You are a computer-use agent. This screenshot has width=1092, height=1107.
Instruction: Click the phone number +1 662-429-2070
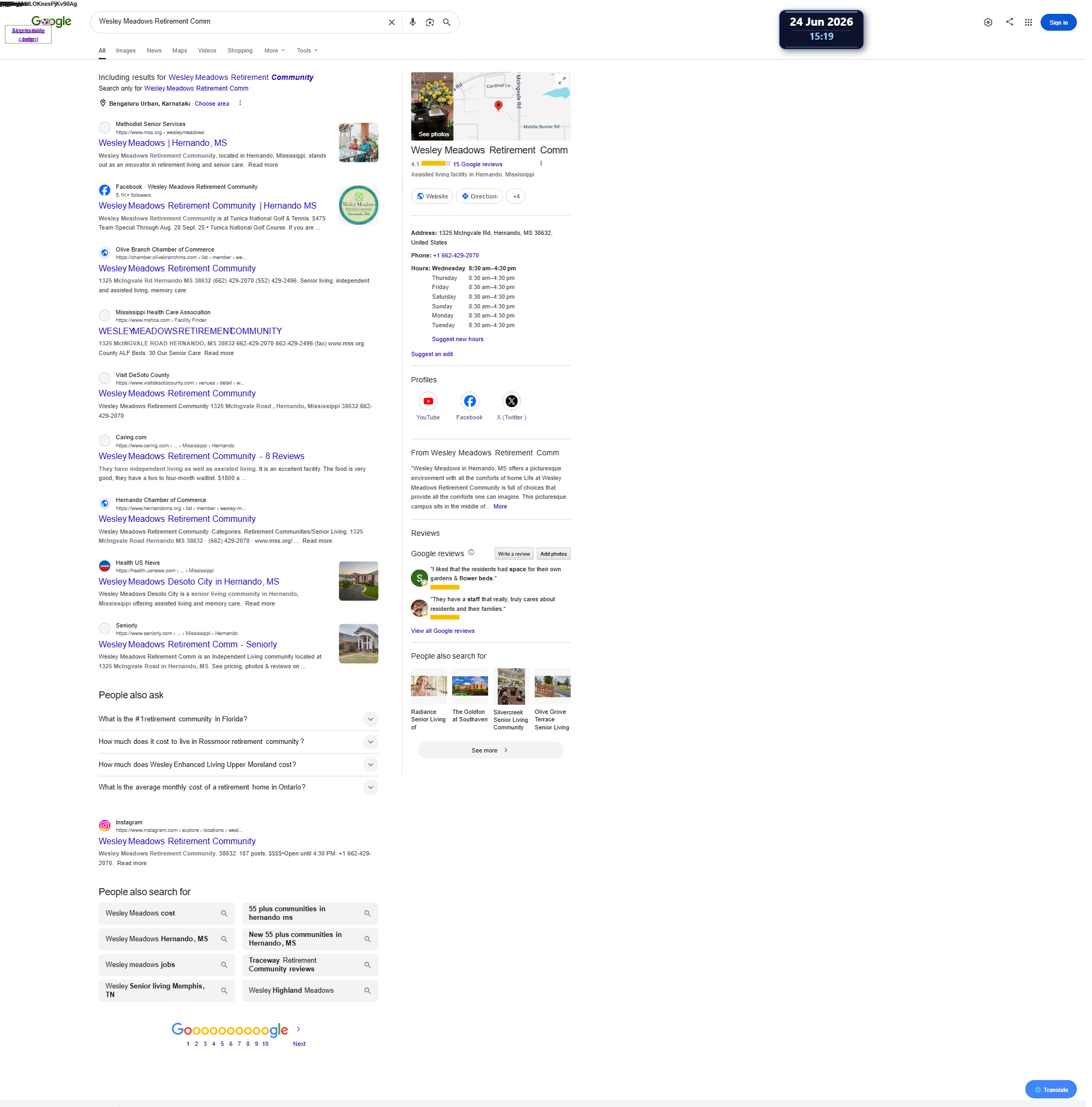[x=455, y=255]
